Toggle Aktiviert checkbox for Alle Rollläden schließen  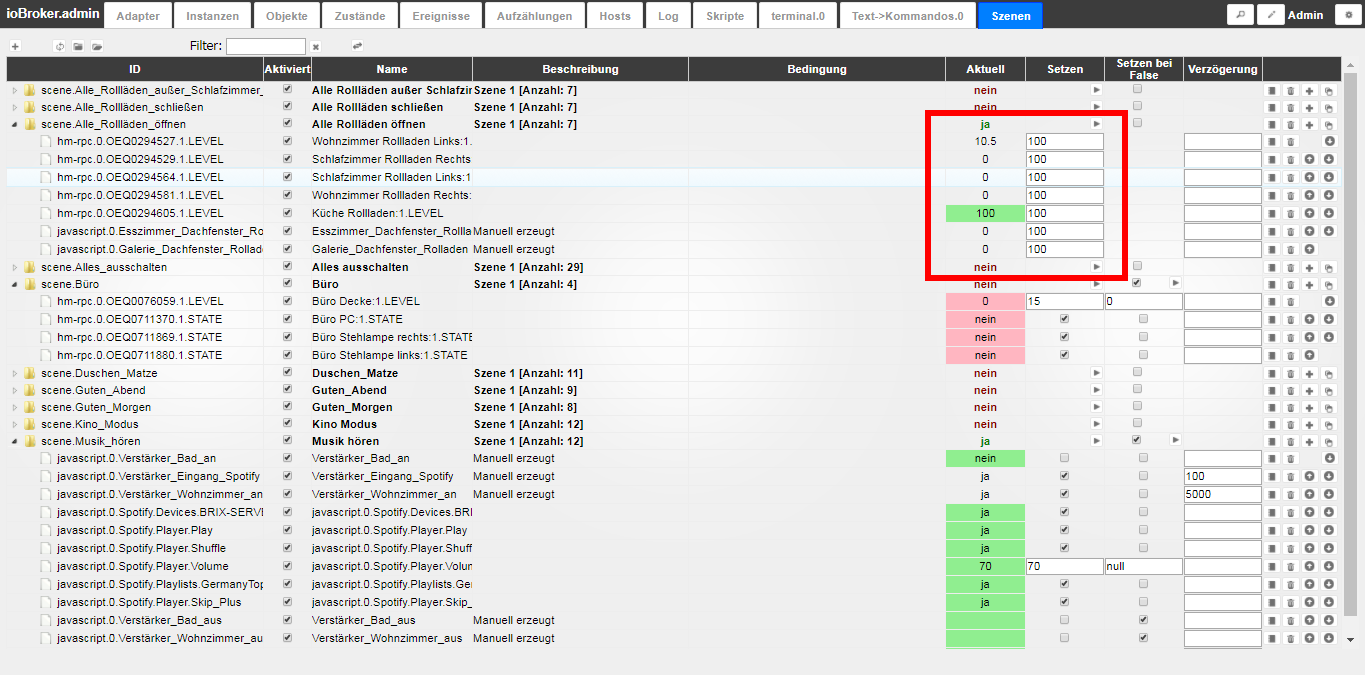point(288,107)
